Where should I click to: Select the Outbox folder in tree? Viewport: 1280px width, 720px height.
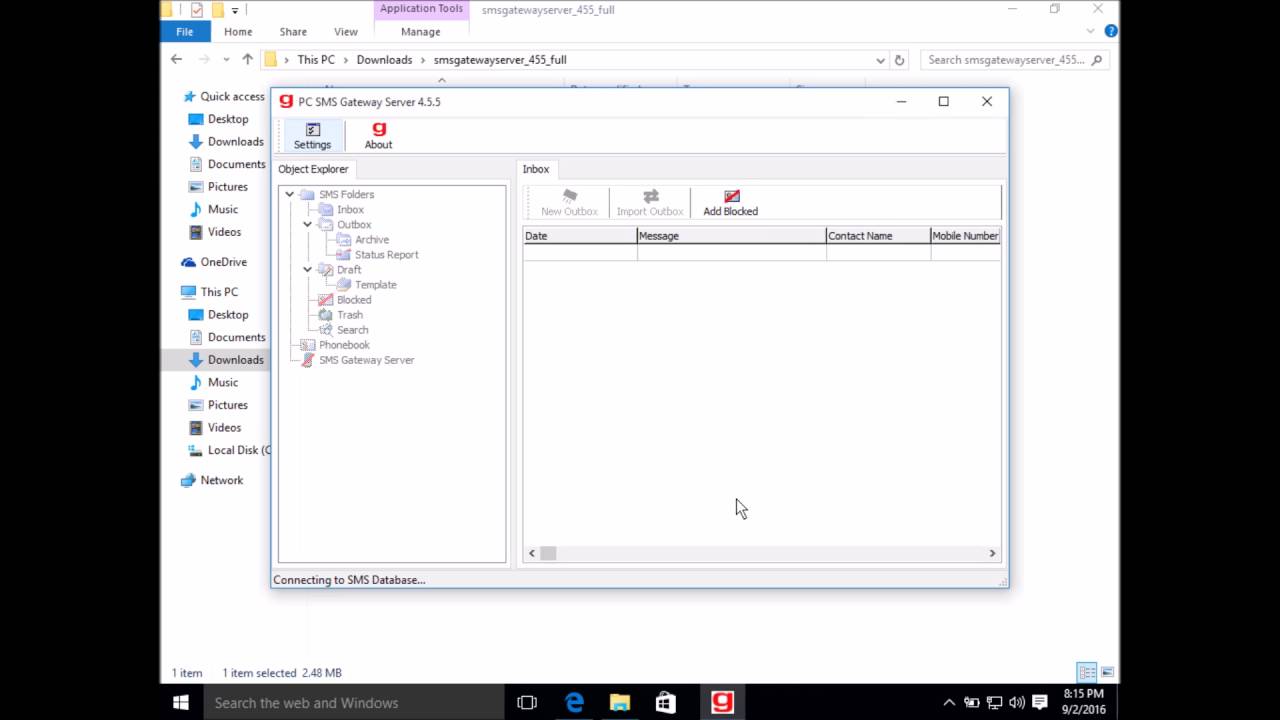pos(354,225)
